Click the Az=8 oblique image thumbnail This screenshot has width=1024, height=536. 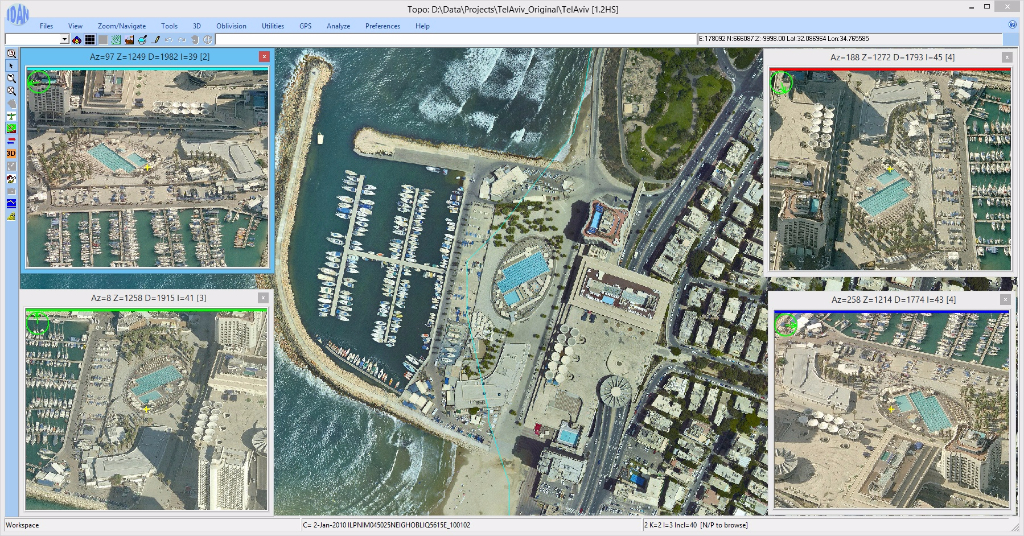coord(146,410)
